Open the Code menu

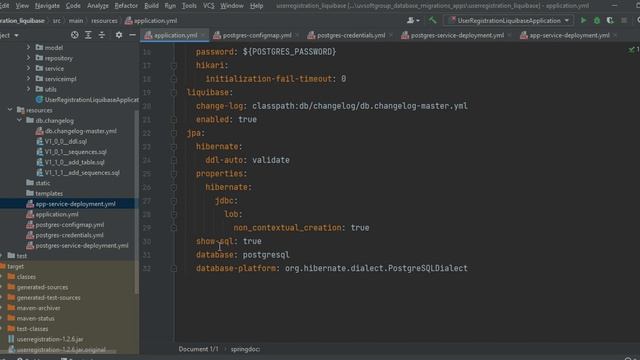tap(73, 6)
